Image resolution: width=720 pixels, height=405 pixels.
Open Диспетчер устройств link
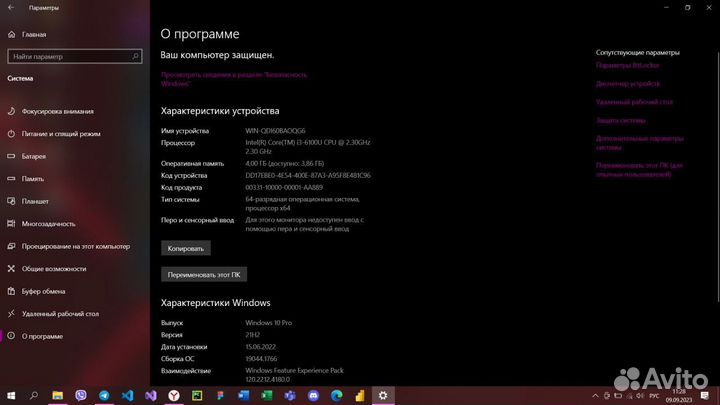[x=628, y=84]
